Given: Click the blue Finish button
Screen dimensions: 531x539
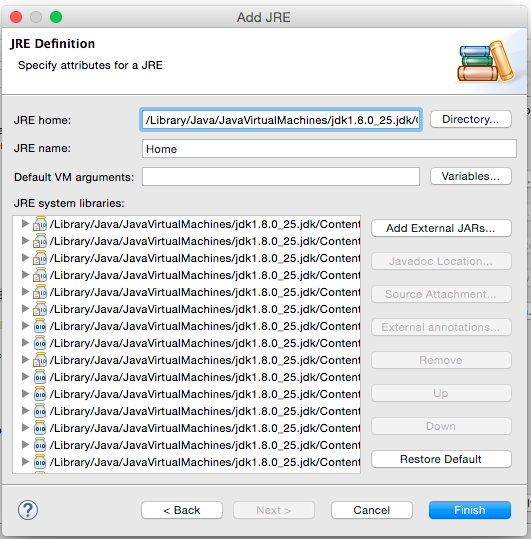Looking at the screenshot, I should pos(470,510).
